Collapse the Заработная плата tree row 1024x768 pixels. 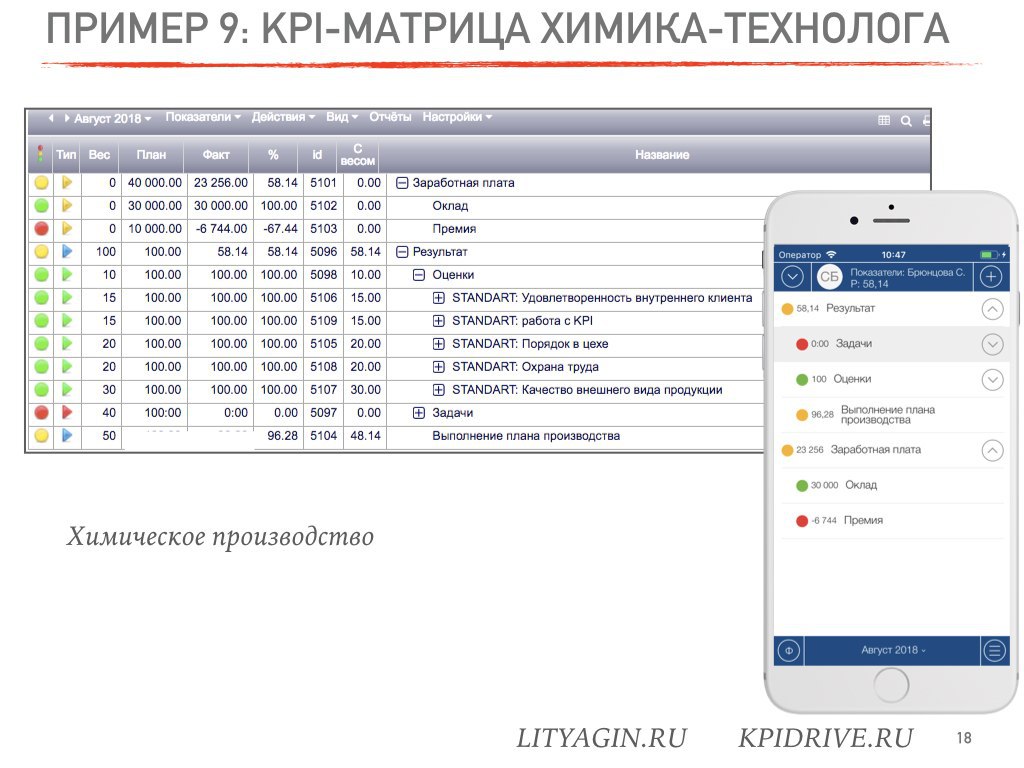point(402,183)
